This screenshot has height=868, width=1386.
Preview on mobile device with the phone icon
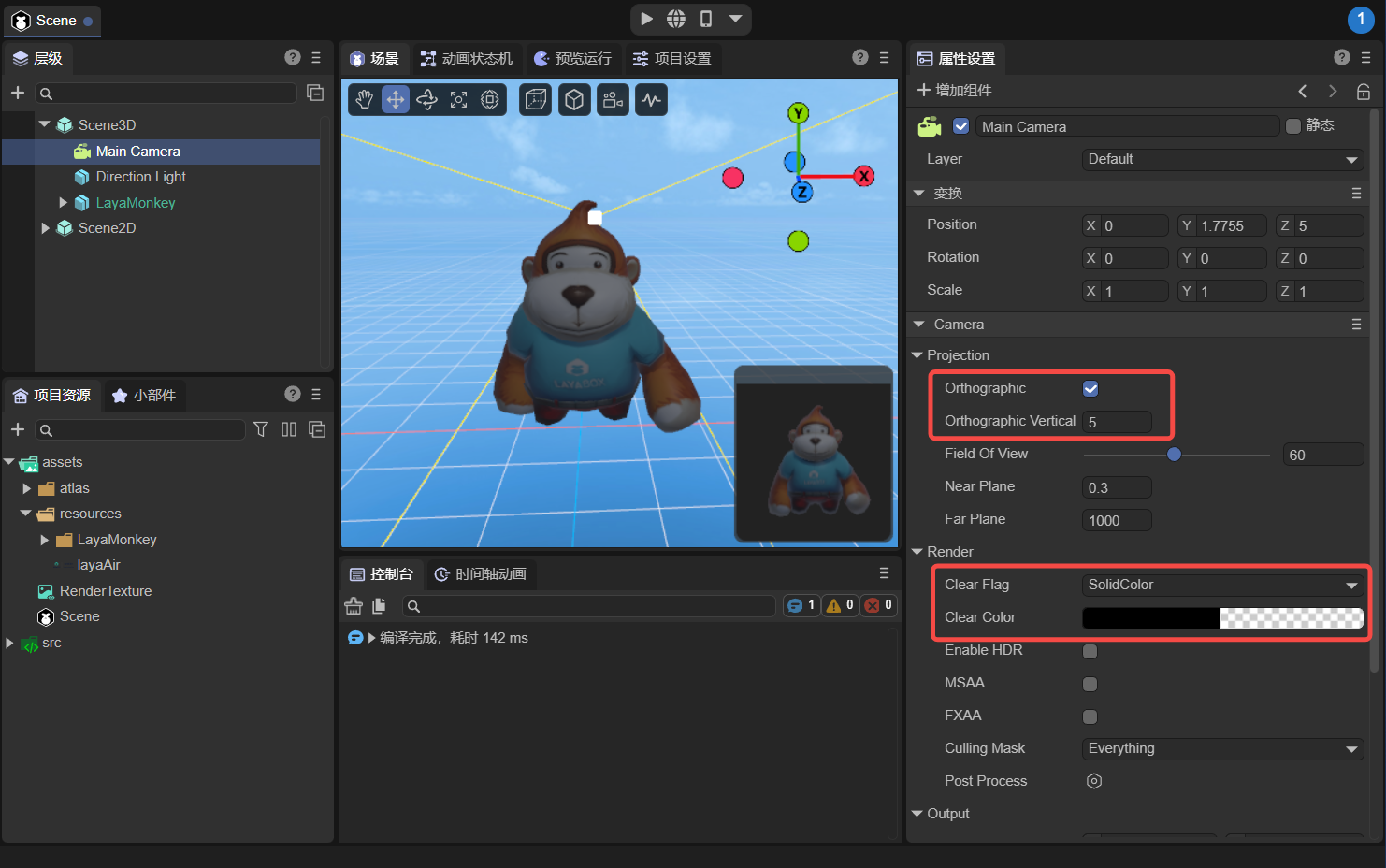click(x=706, y=19)
